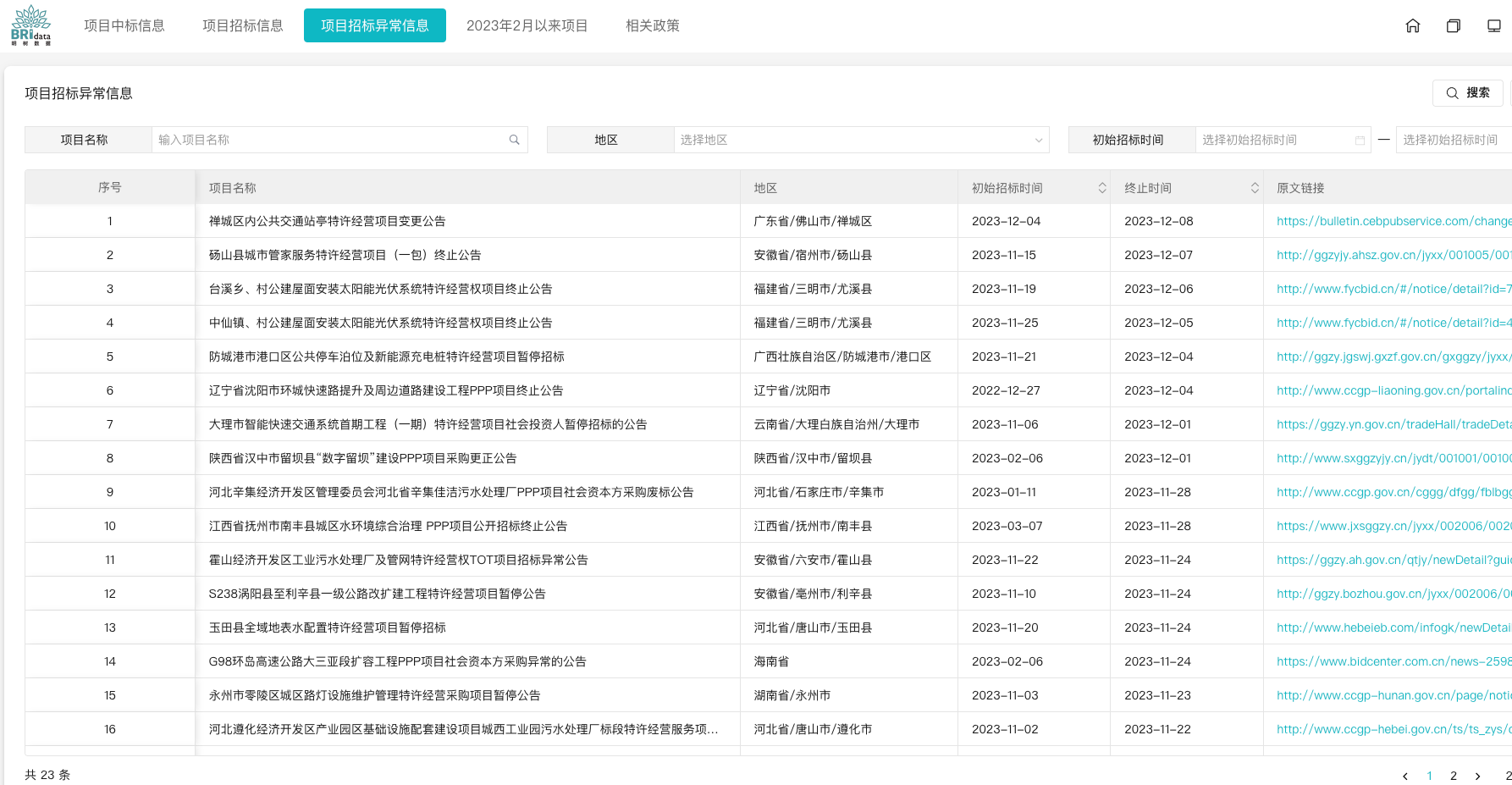Open ggzyjy.ahsz.gov.cn link in row 2
The width and height of the screenshot is (1512, 785).
pyautogui.click(x=1393, y=255)
